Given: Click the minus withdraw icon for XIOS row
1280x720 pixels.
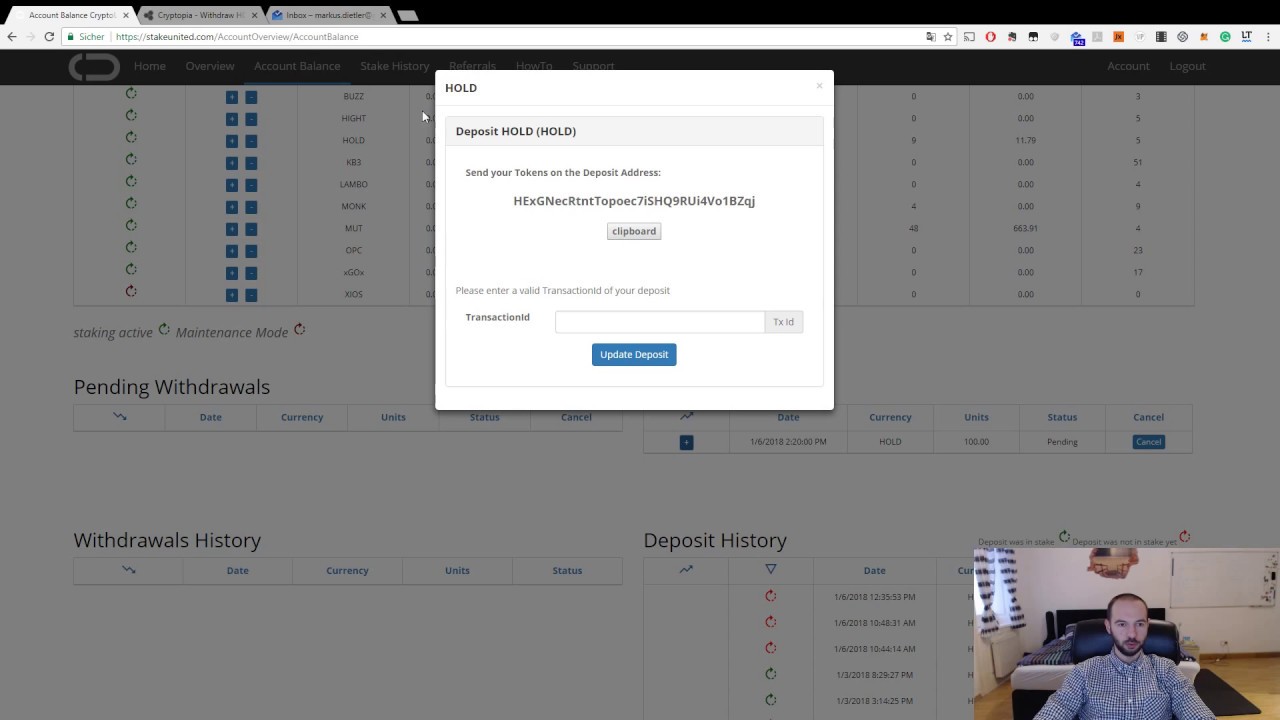Looking at the screenshot, I should pyautogui.click(x=251, y=295).
